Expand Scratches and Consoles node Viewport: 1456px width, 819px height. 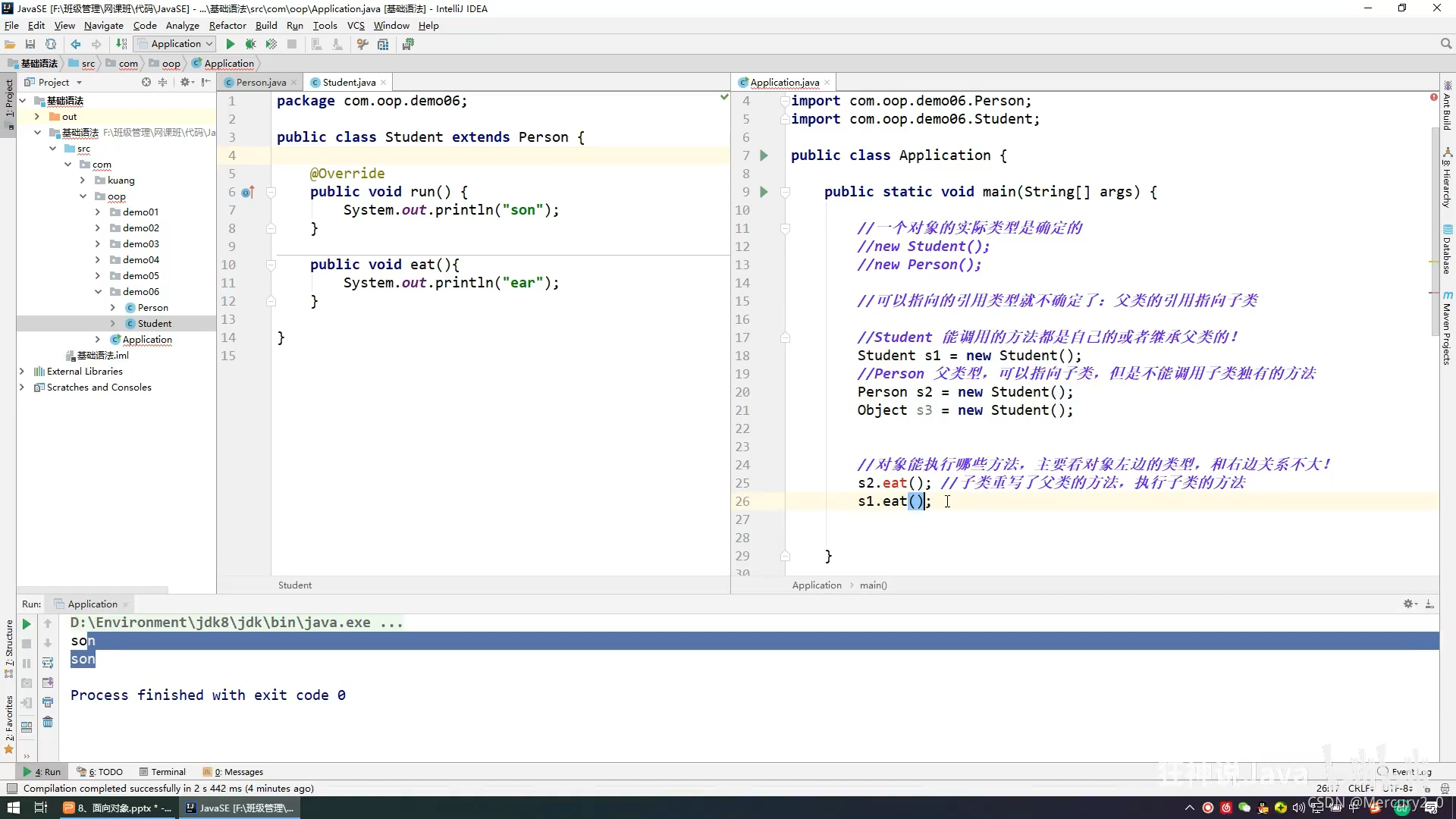tap(21, 388)
